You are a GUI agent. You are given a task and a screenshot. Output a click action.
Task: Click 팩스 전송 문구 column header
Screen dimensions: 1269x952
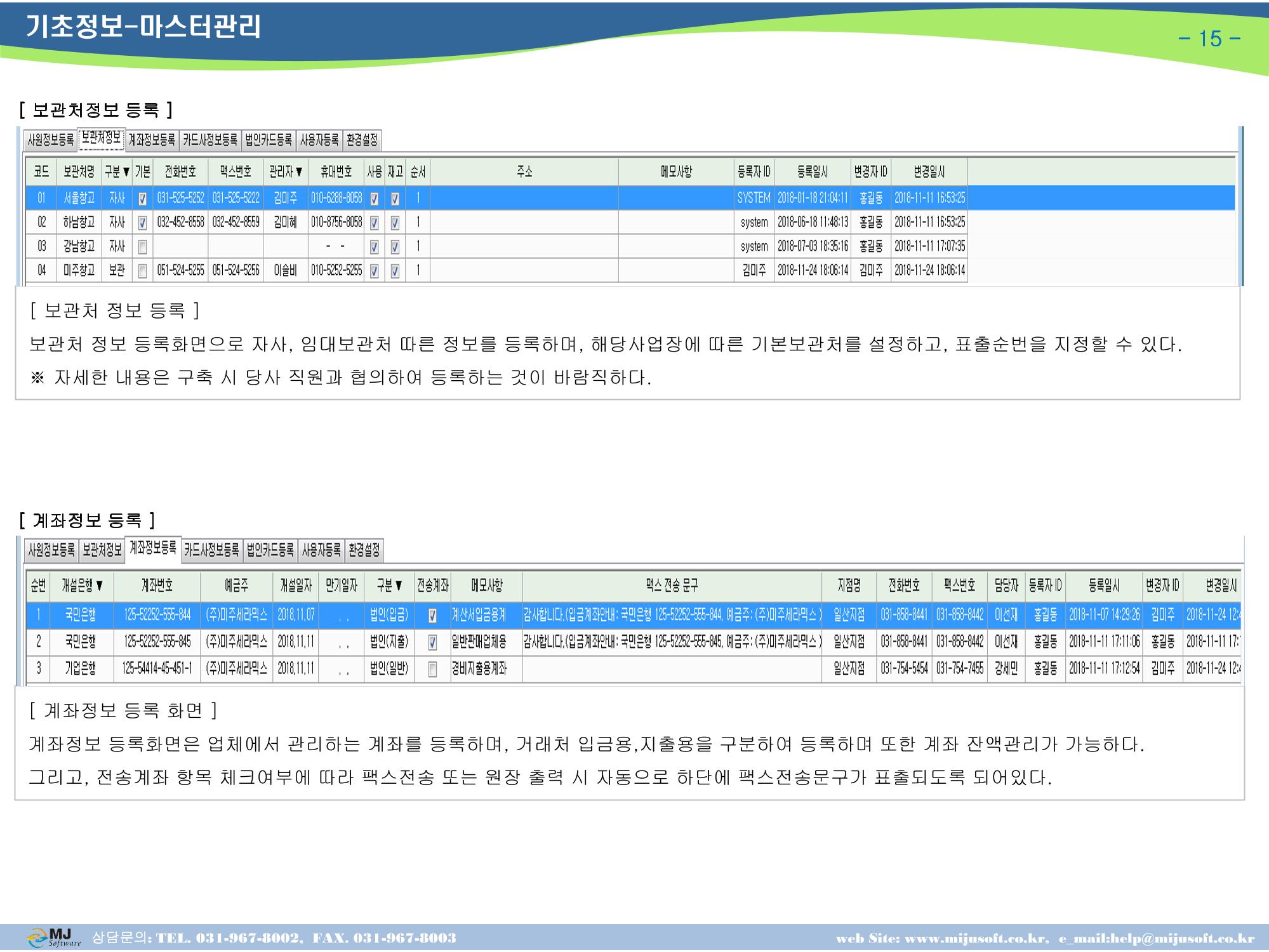(x=672, y=585)
